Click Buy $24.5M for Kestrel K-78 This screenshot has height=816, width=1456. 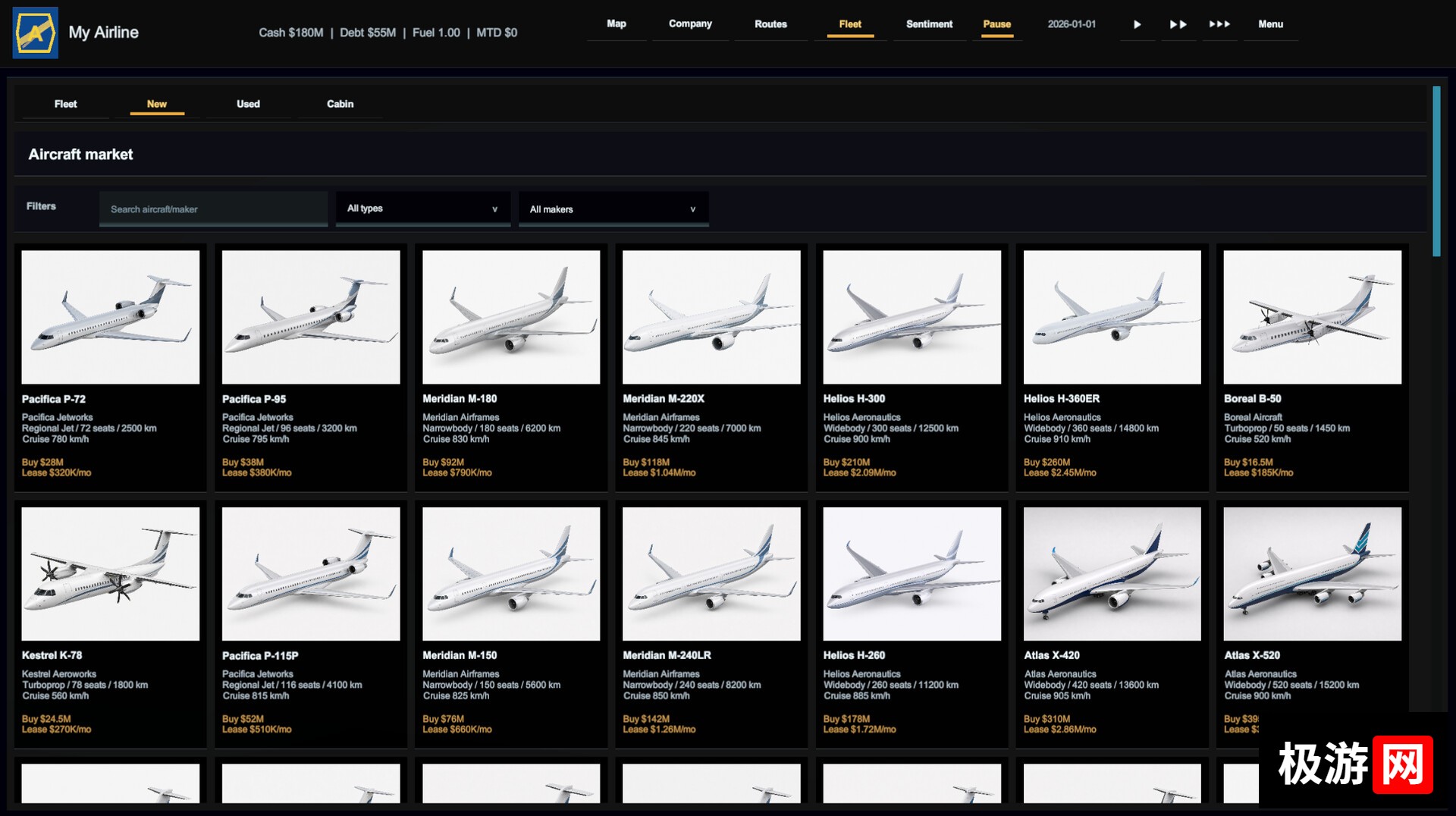click(x=46, y=719)
